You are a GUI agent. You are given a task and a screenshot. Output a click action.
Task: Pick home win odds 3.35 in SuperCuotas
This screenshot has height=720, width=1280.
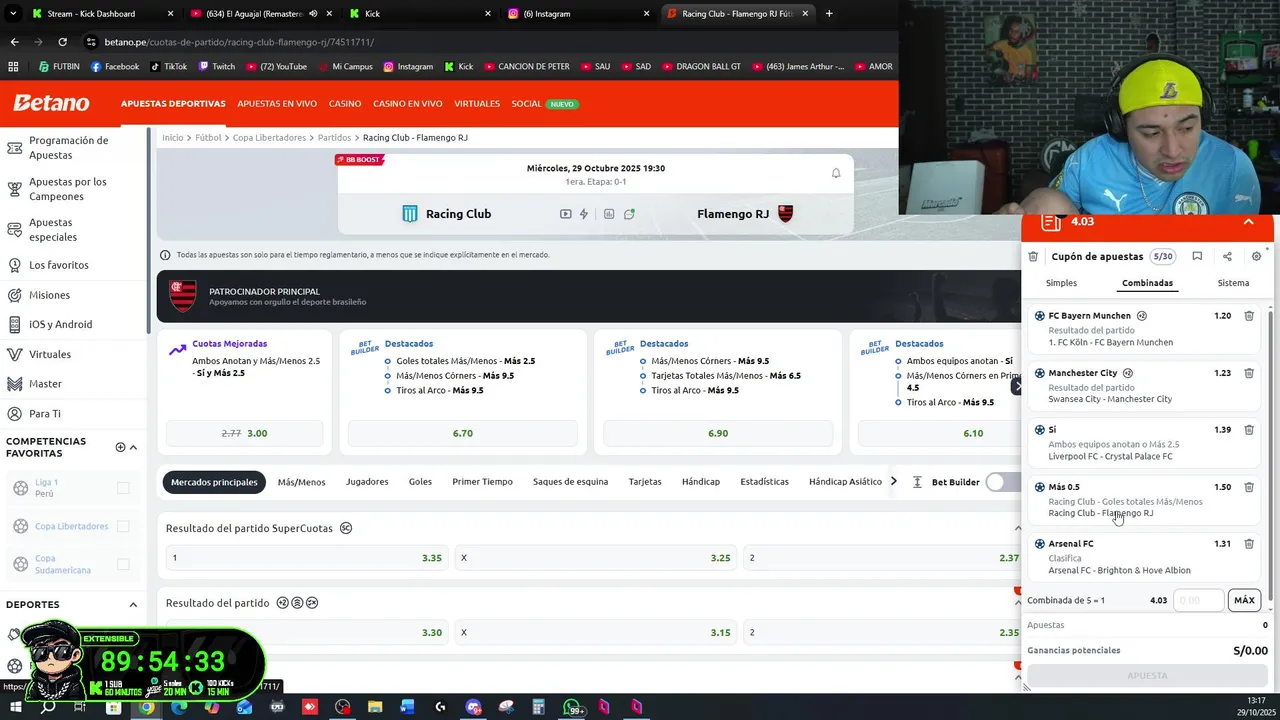click(306, 558)
